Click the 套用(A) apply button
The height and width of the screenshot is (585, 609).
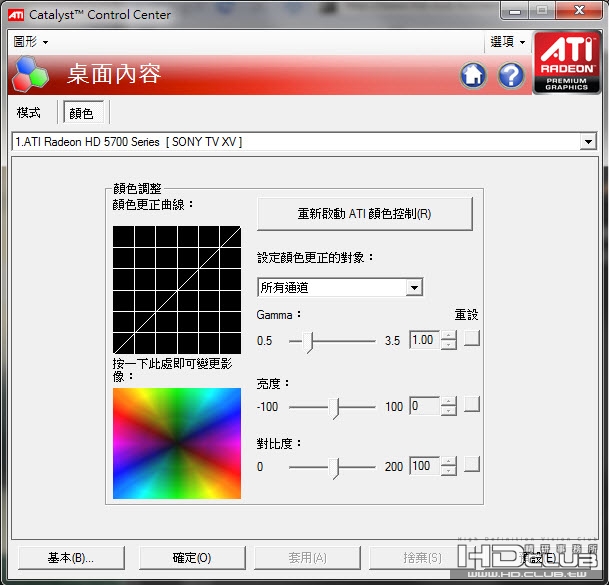[307, 558]
